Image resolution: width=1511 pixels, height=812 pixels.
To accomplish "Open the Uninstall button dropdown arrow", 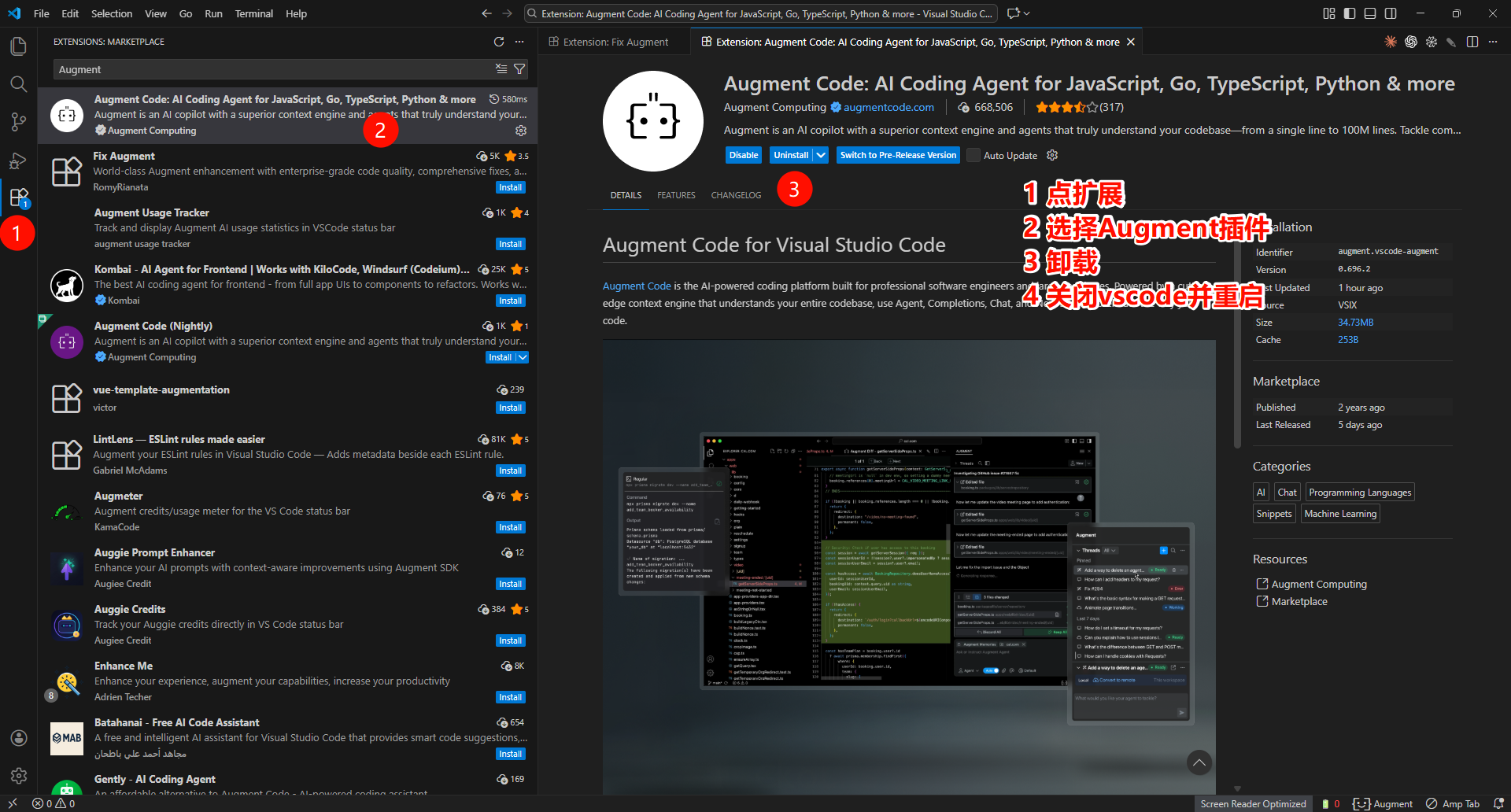I will click(x=821, y=155).
